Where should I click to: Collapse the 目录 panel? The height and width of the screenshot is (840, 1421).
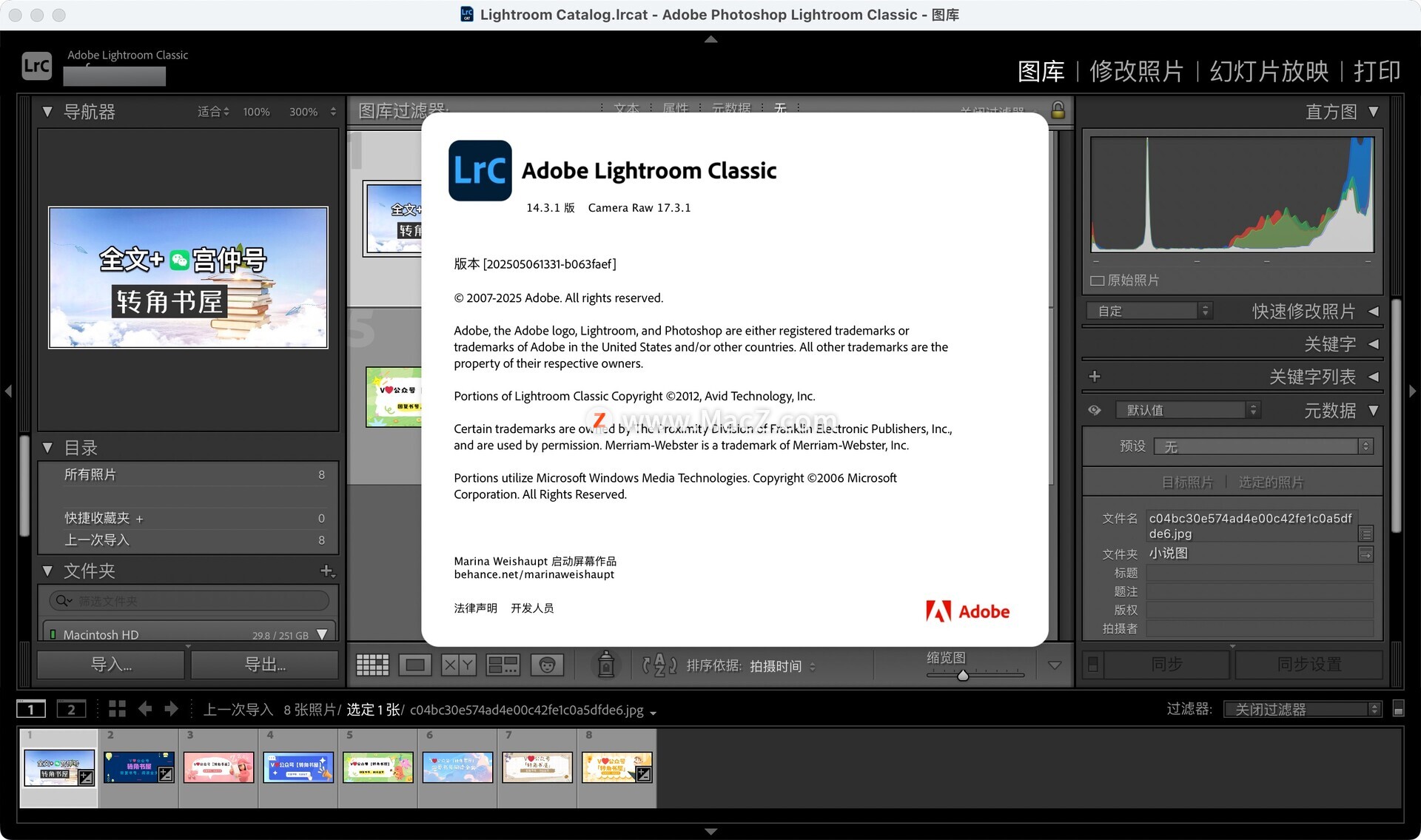(x=47, y=448)
